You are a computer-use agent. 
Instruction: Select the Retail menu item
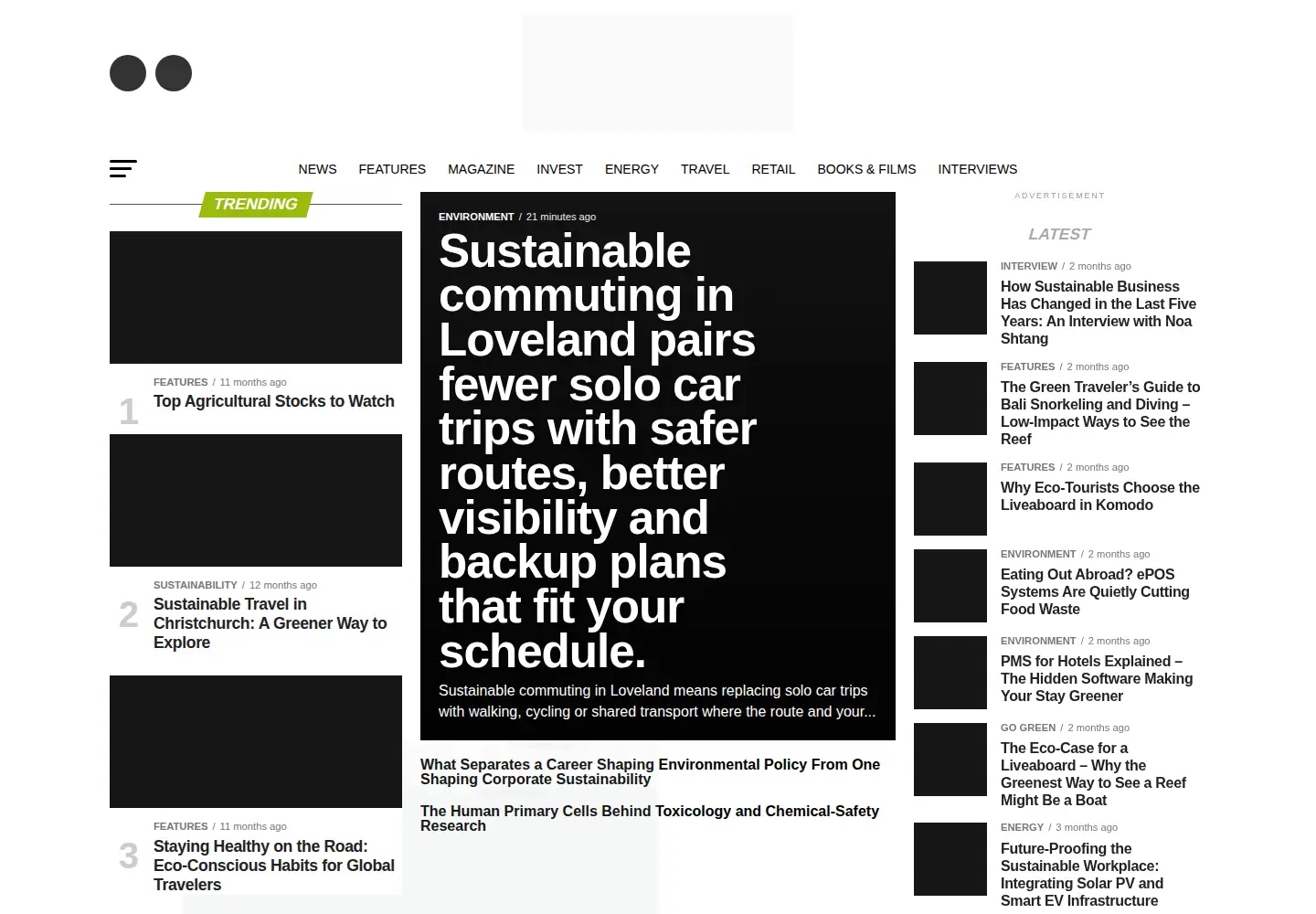[773, 169]
